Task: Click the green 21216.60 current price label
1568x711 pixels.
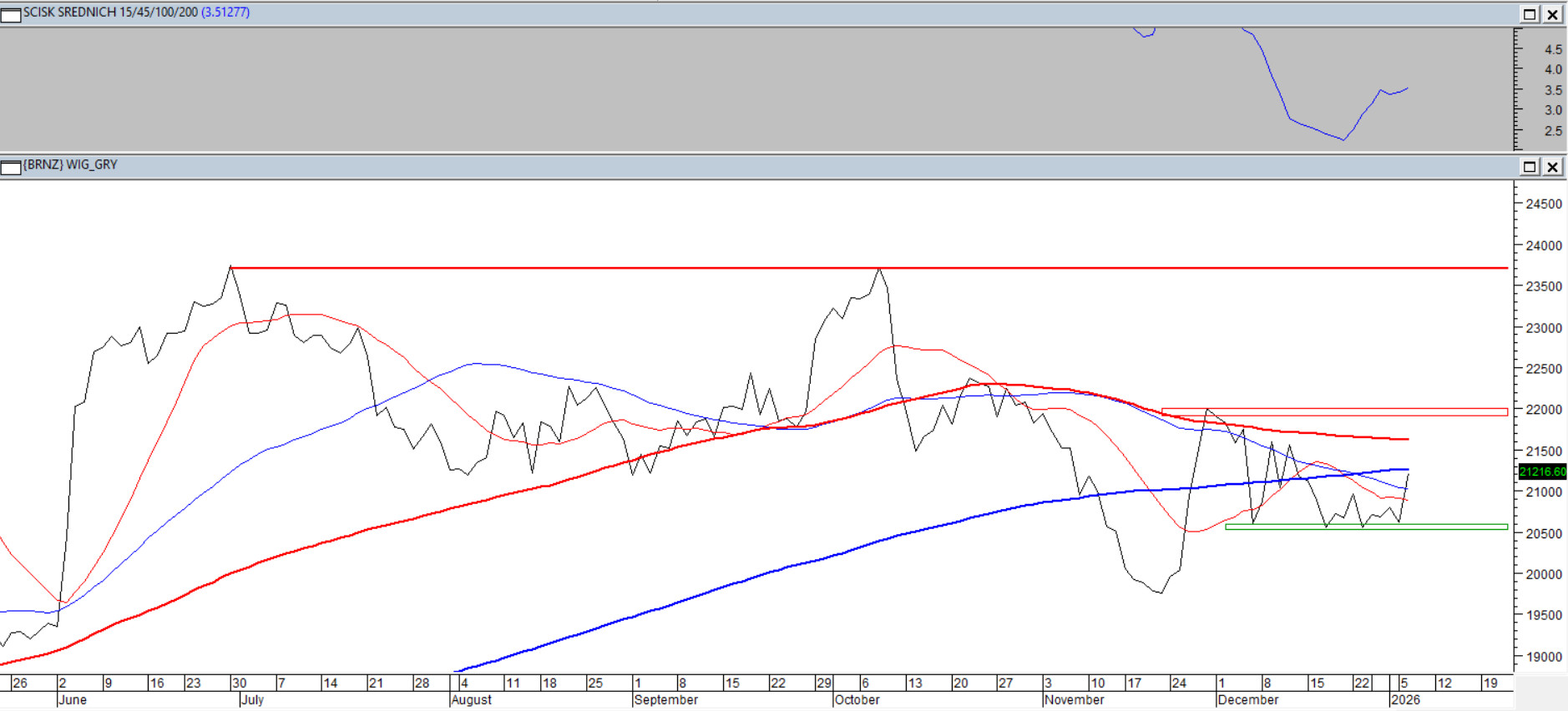Action: [x=1542, y=471]
